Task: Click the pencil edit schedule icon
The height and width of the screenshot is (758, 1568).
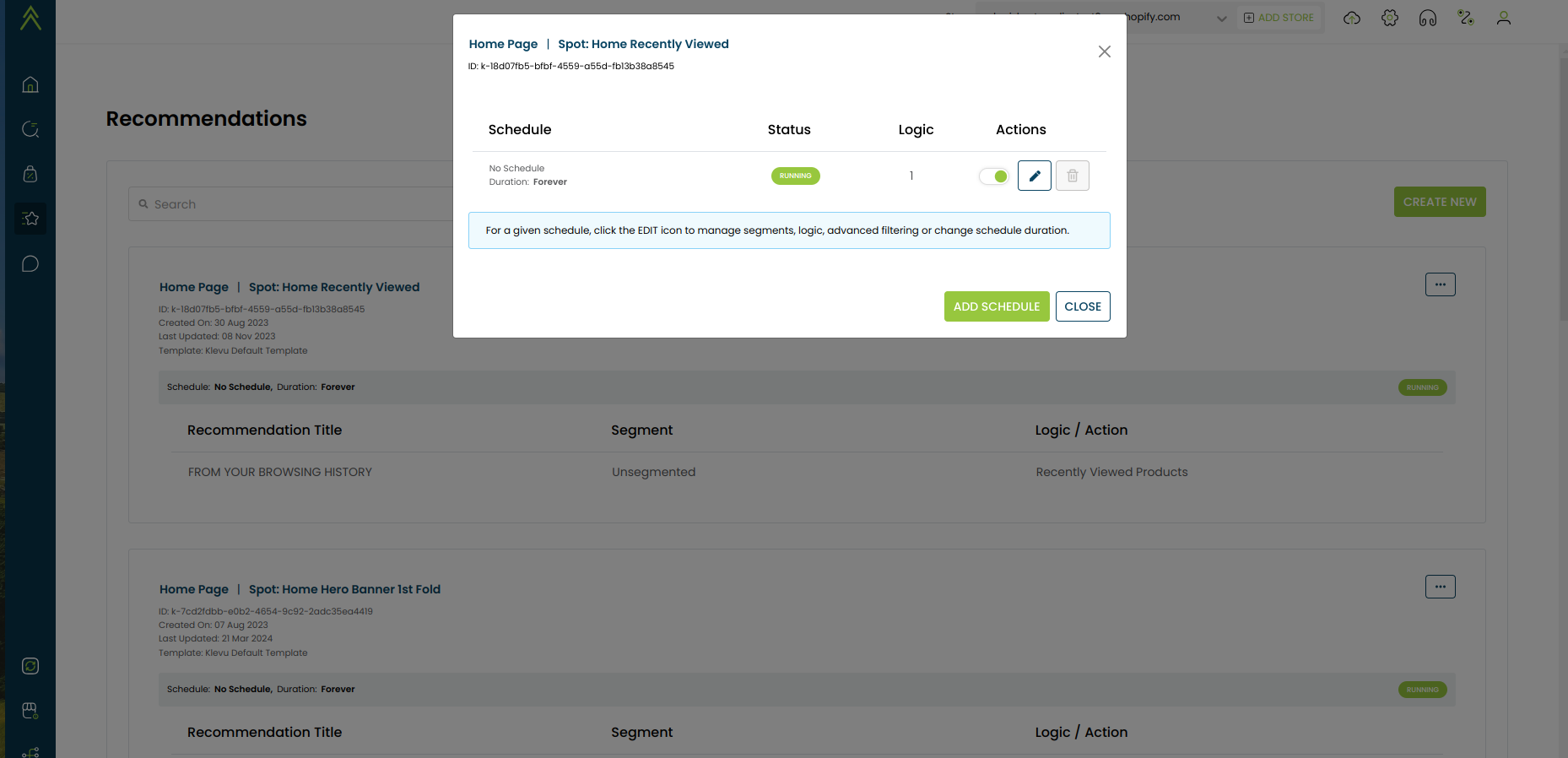Action: (1034, 176)
